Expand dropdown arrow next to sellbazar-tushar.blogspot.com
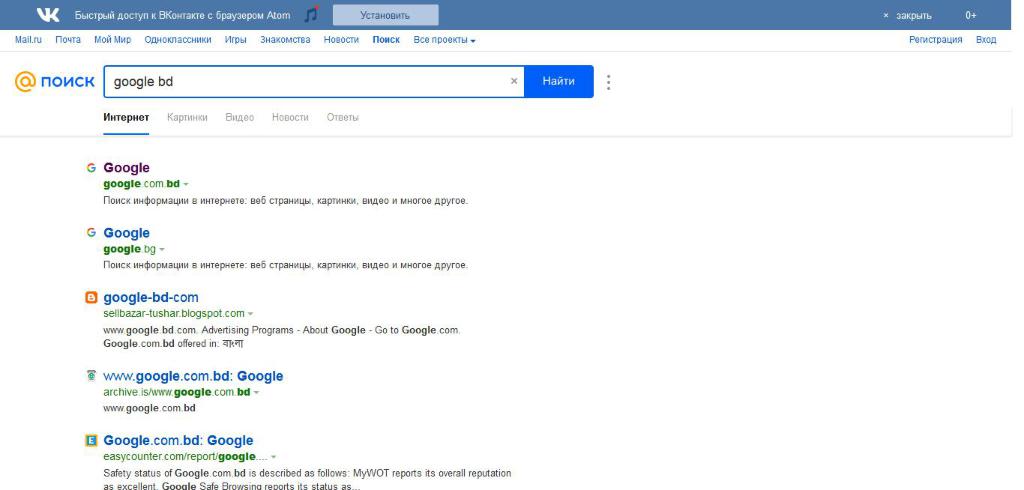Screen dimensions: 1024x490 click(251, 314)
